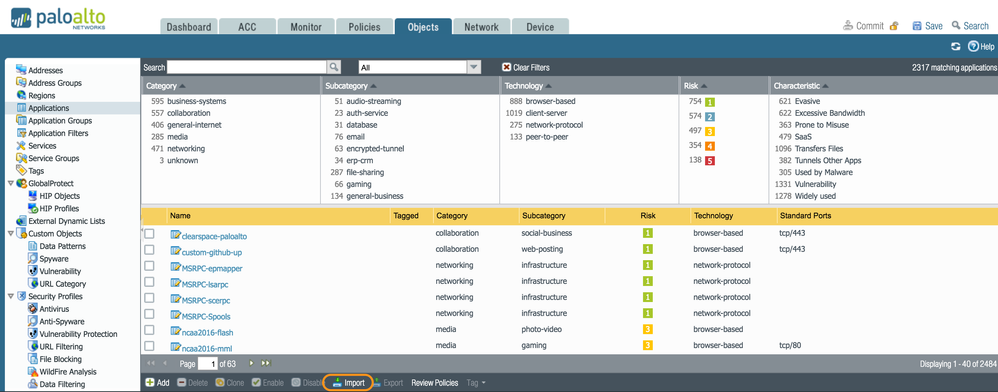Click the Service Groups icon
This screenshot has height=392, width=998.
click(x=21, y=158)
